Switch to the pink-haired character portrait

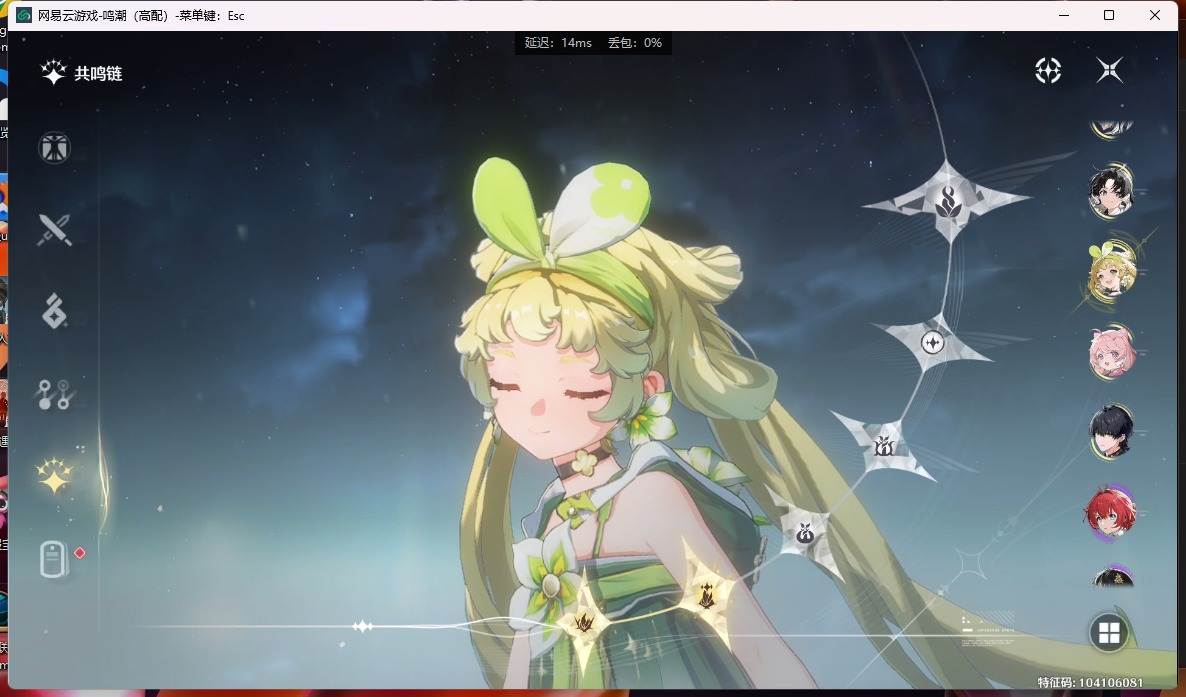(x=1110, y=352)
